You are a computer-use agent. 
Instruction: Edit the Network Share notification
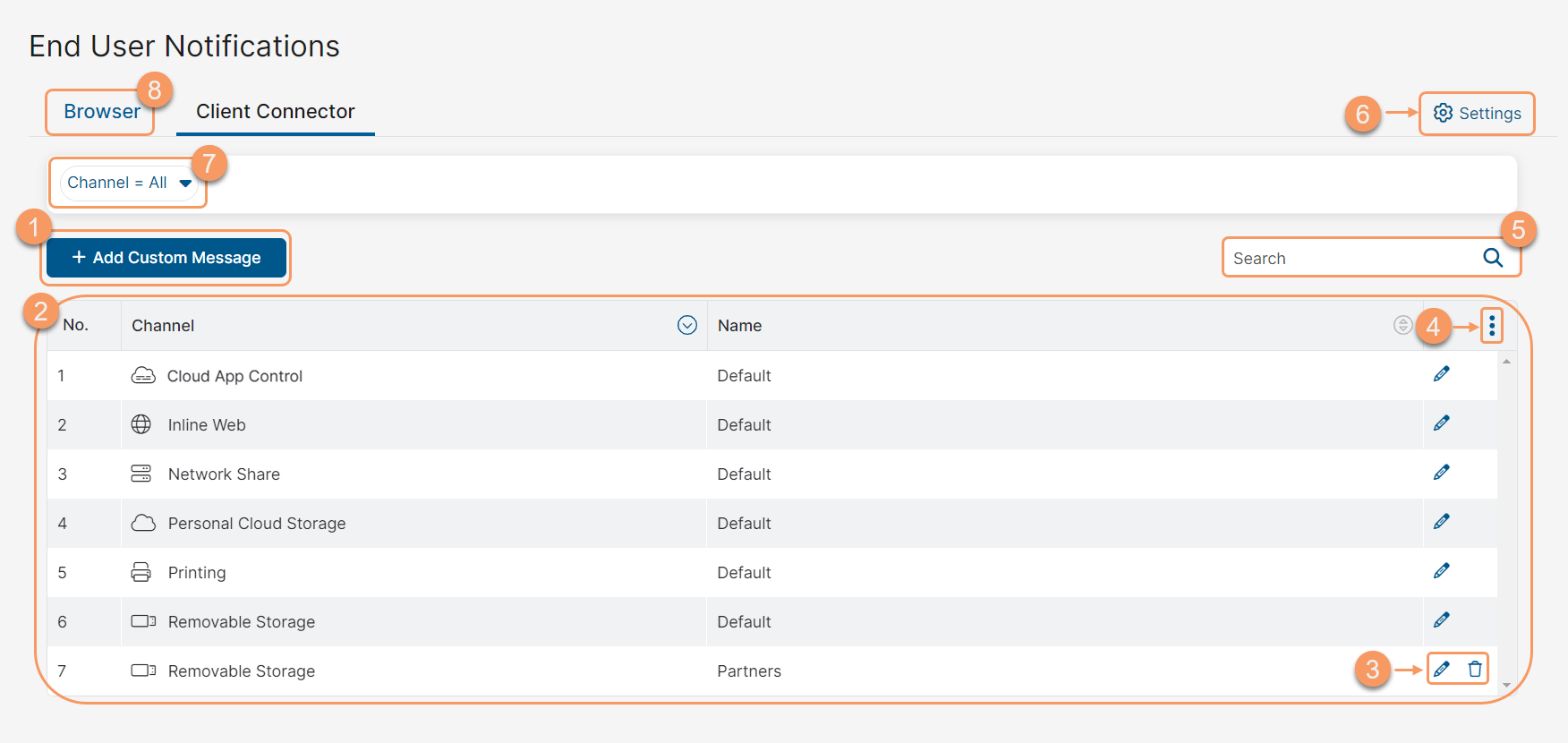point(1441,473)
